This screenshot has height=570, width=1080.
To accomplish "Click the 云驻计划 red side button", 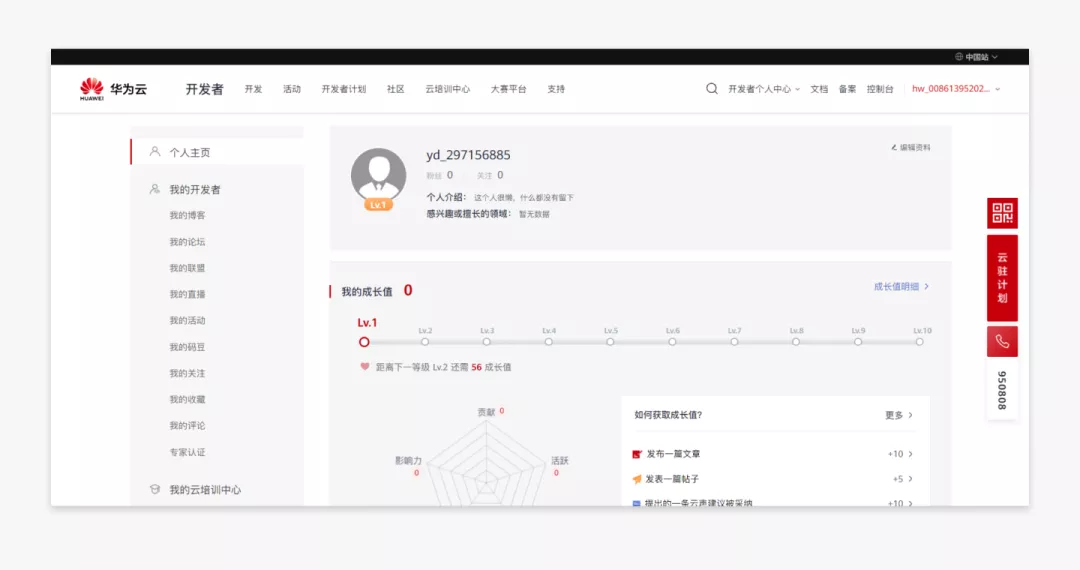I will pos(1002,278).
